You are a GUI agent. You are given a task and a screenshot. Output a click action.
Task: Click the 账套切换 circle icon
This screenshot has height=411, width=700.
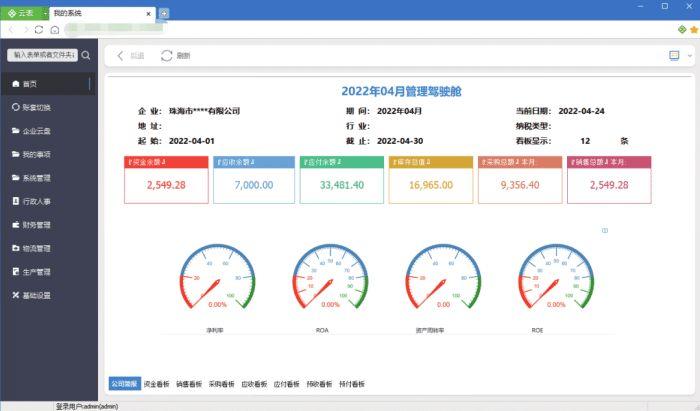coord(16,107)
